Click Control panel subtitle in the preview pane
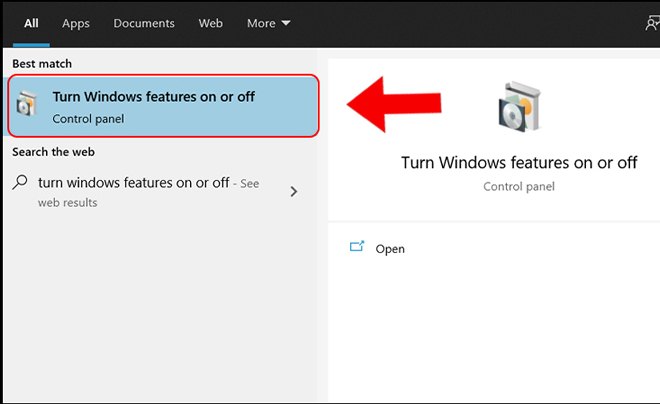Image resolution: width=660 pixels, height=404 pixels. (x=519, y=186)
